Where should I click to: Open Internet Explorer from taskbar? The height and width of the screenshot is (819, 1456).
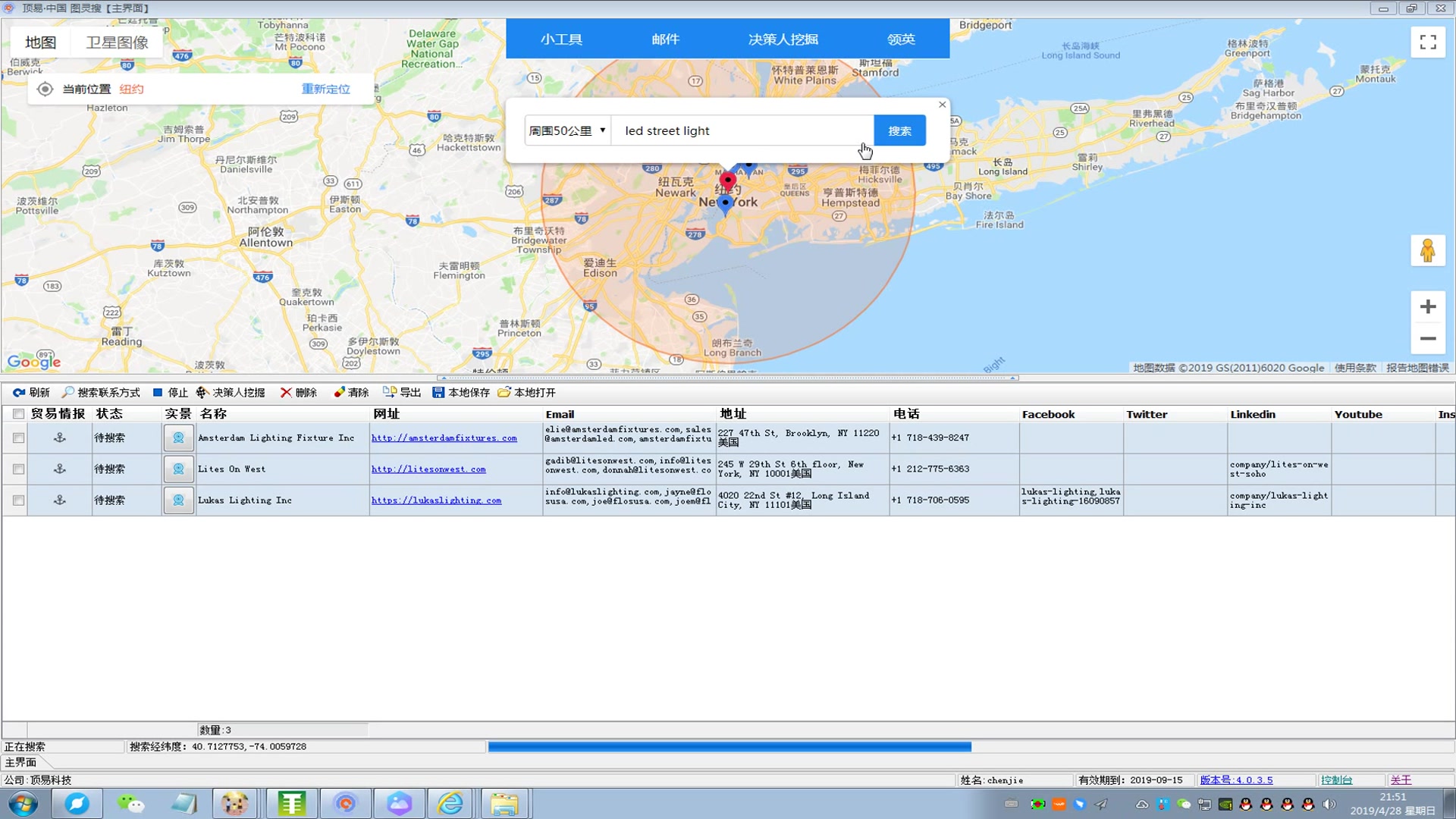[450, 803]
